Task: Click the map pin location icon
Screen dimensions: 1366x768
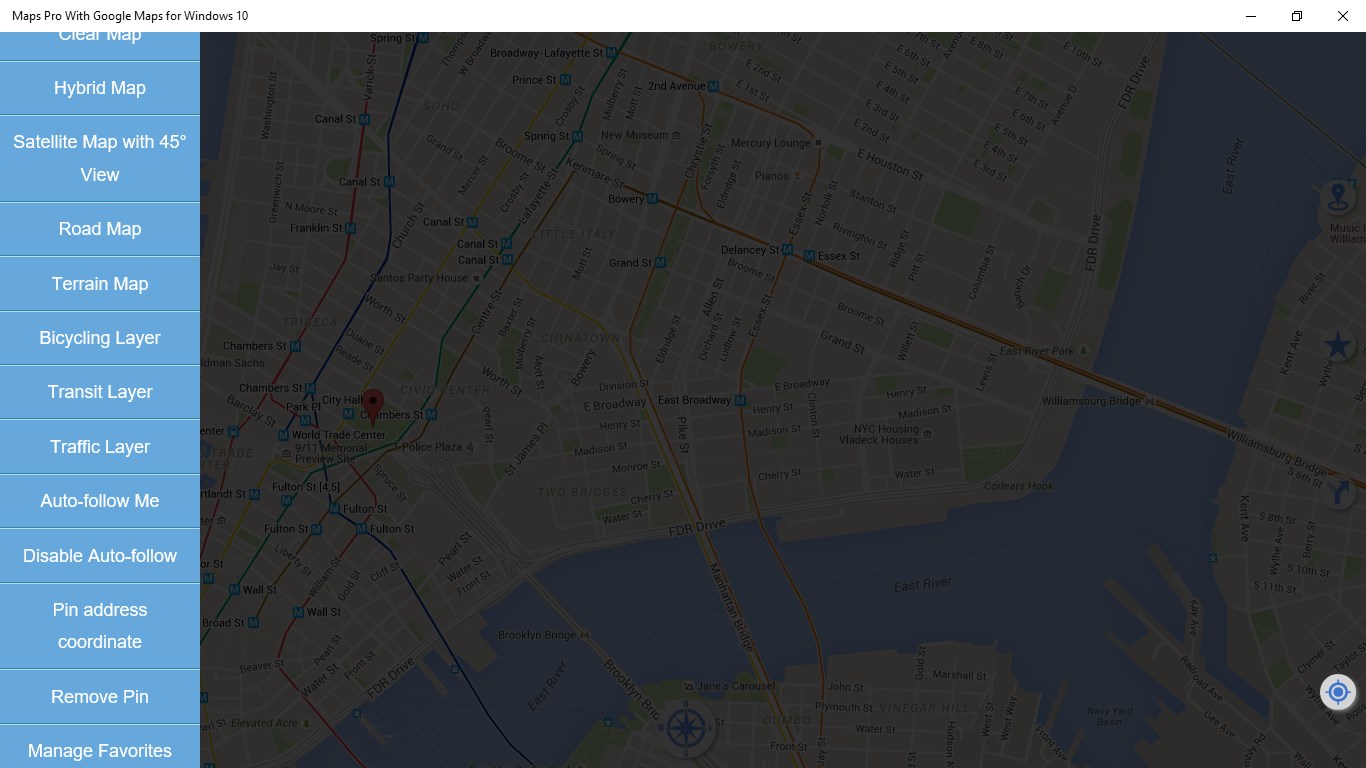Action: tap(1338, 197)
